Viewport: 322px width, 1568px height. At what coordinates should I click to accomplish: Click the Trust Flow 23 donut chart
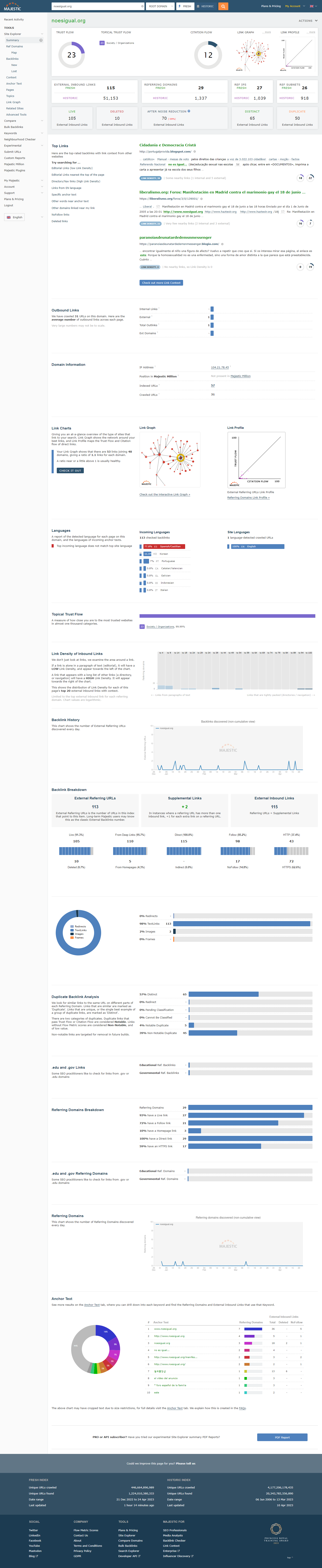click(72, 55)
